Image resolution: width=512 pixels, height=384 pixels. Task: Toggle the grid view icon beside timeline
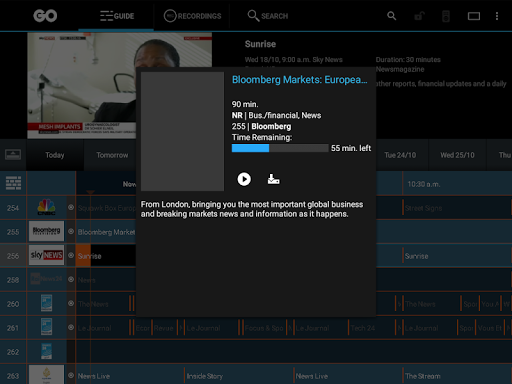pos(13,183)
